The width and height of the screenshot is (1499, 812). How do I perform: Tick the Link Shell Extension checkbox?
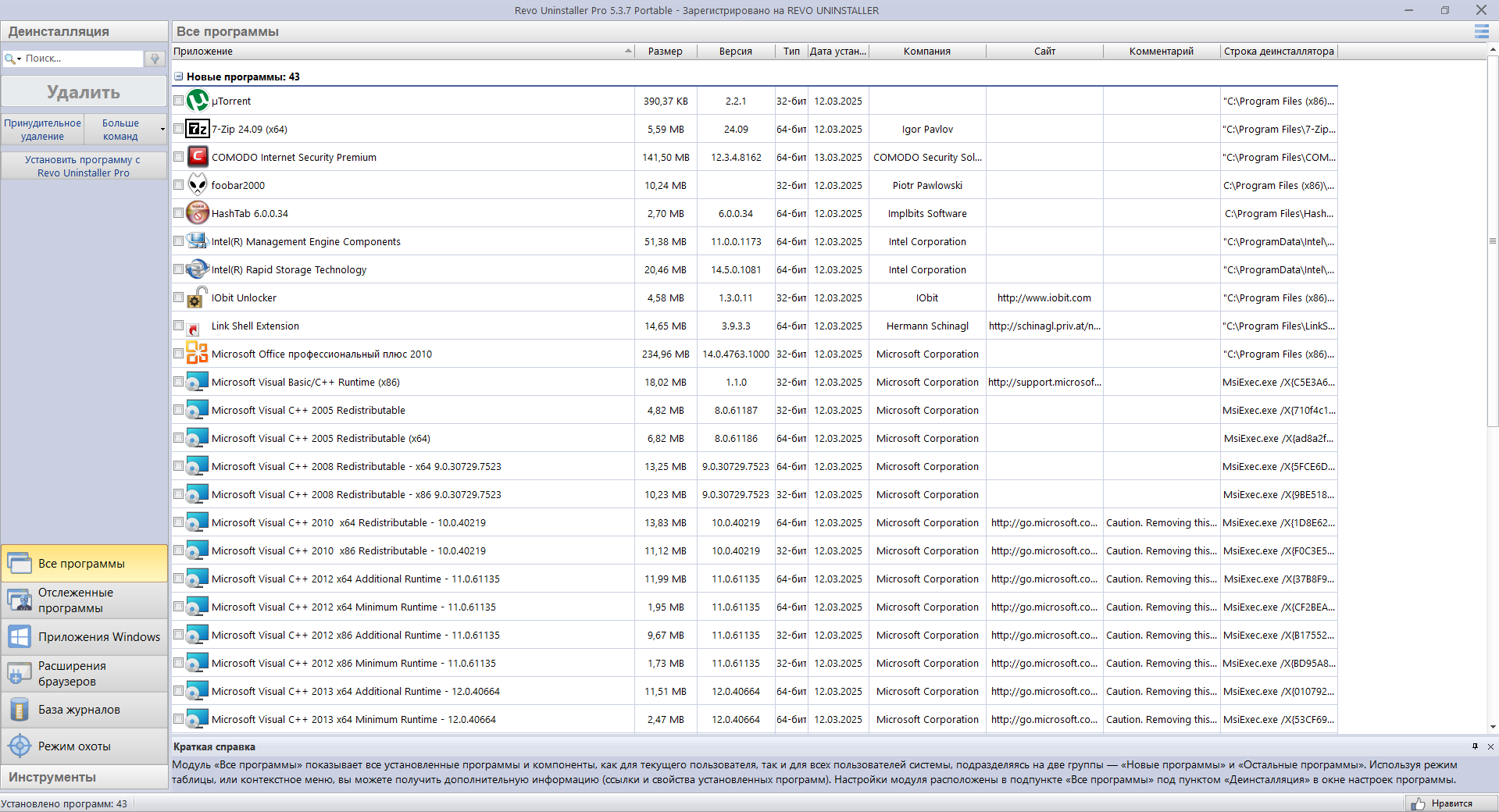[x=179, y=326]
